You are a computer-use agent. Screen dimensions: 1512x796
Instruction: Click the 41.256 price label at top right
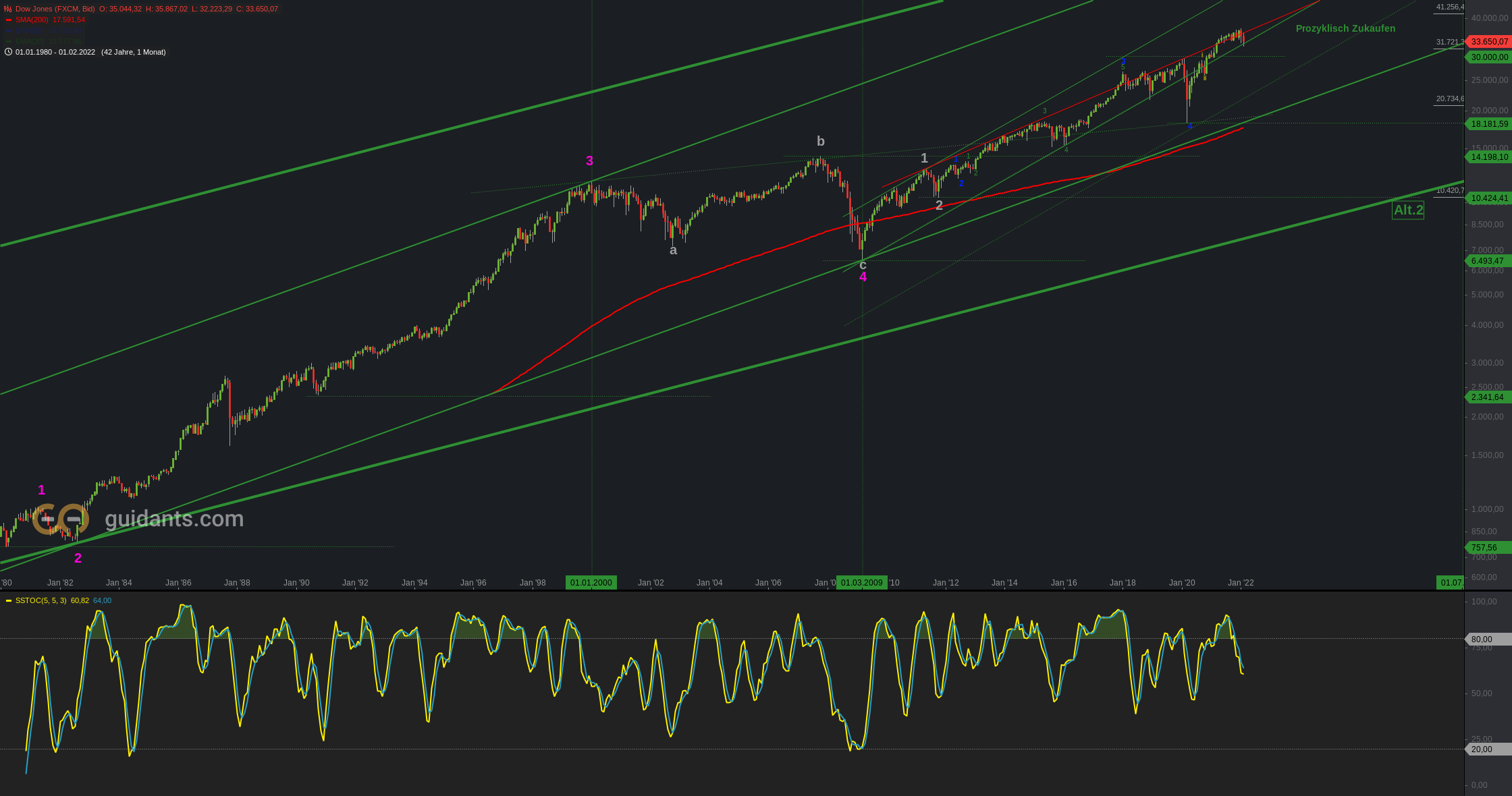pyautogui.click(x=1450, y=7)
